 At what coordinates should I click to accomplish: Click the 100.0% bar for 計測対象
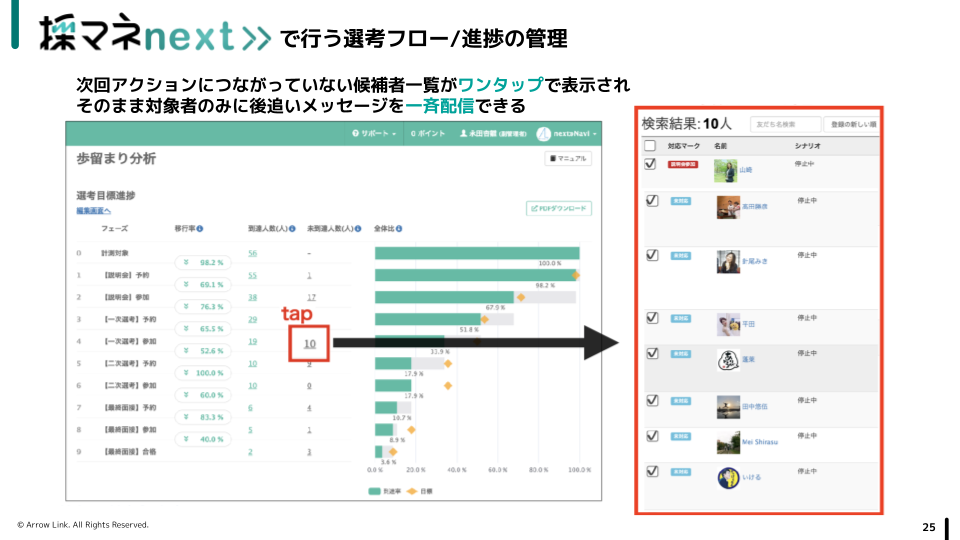(x=477, y=253)
